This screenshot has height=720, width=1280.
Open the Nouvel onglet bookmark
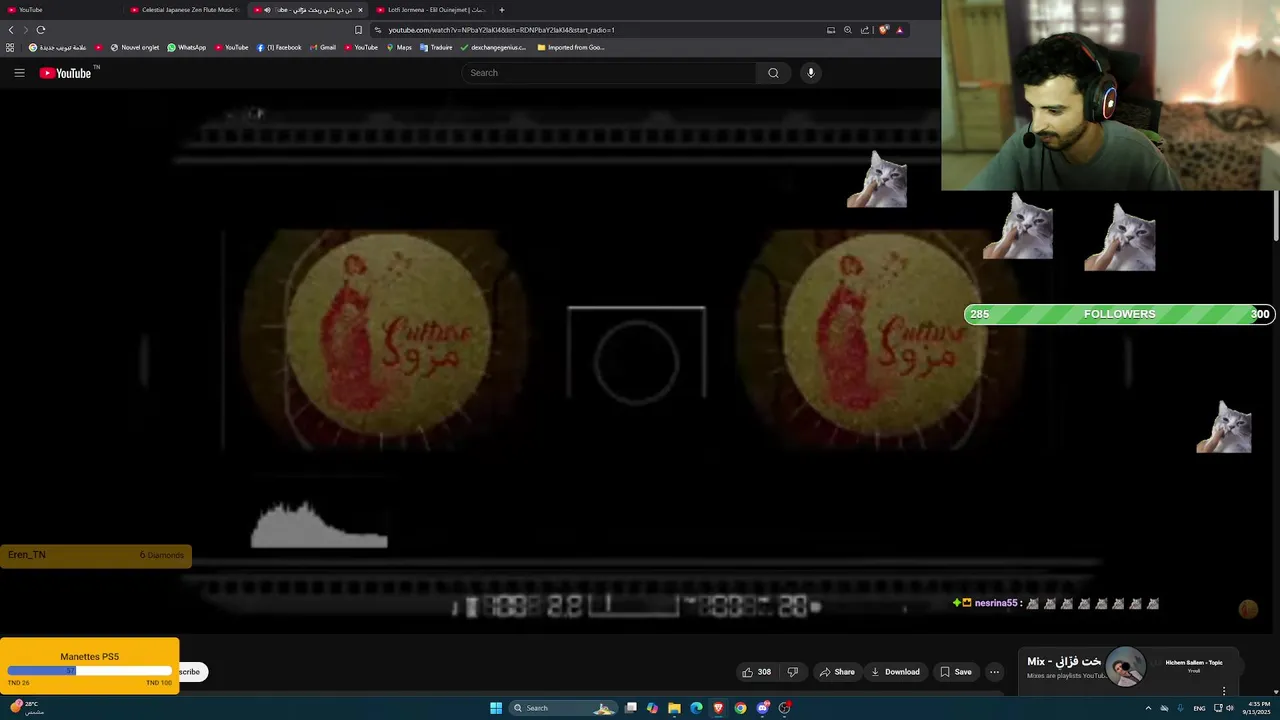(x=135, y=47)
